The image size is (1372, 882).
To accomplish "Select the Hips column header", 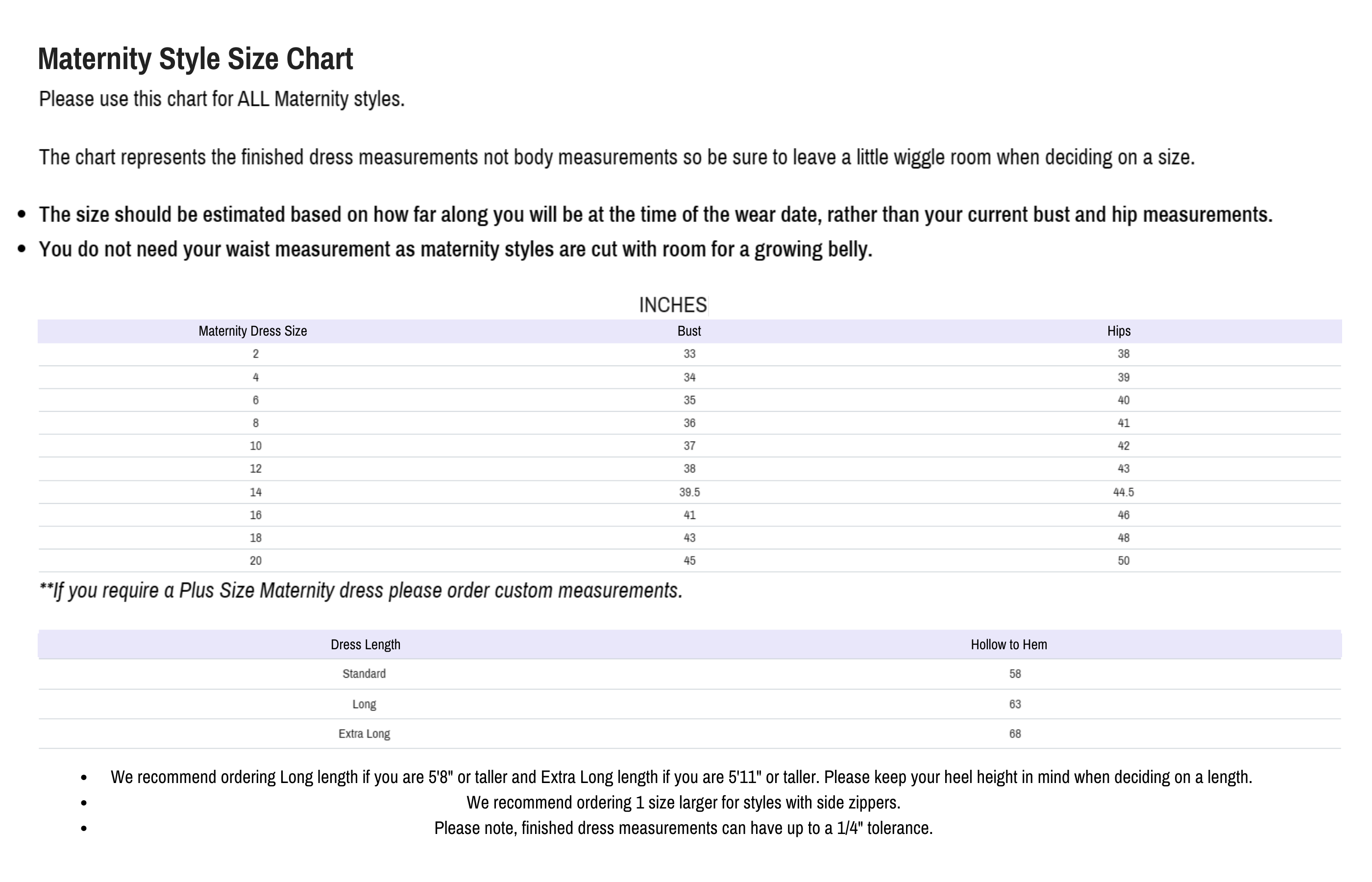I will coord(1118,331).
